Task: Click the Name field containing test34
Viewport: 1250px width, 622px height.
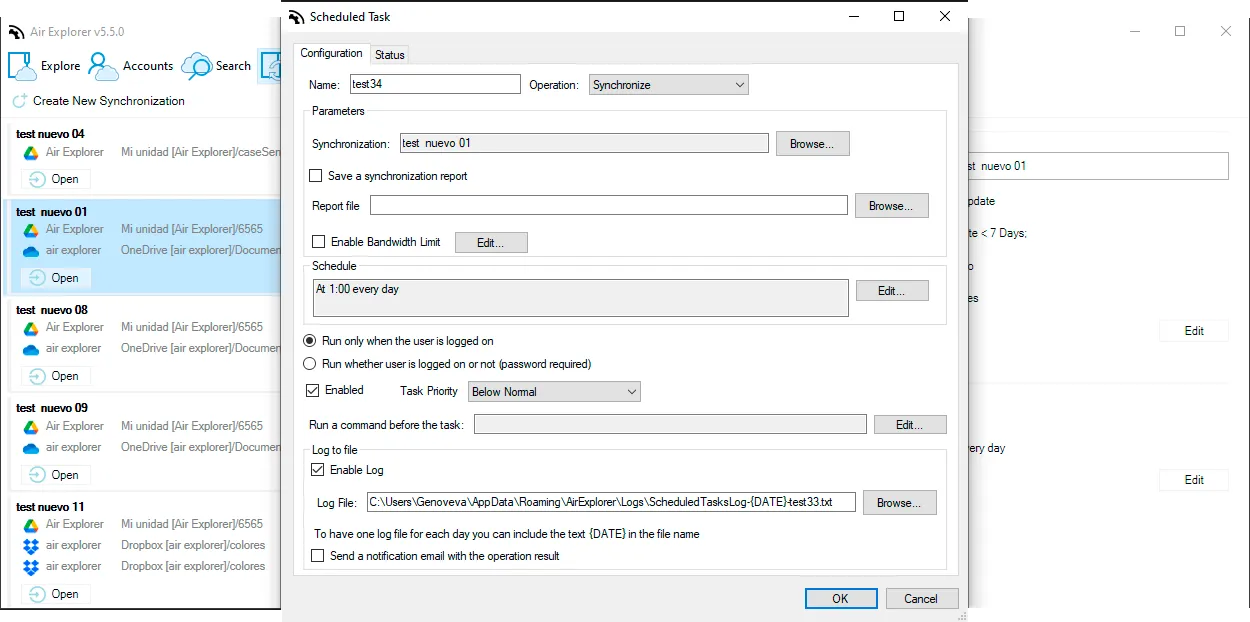Action: coord(435,85)
